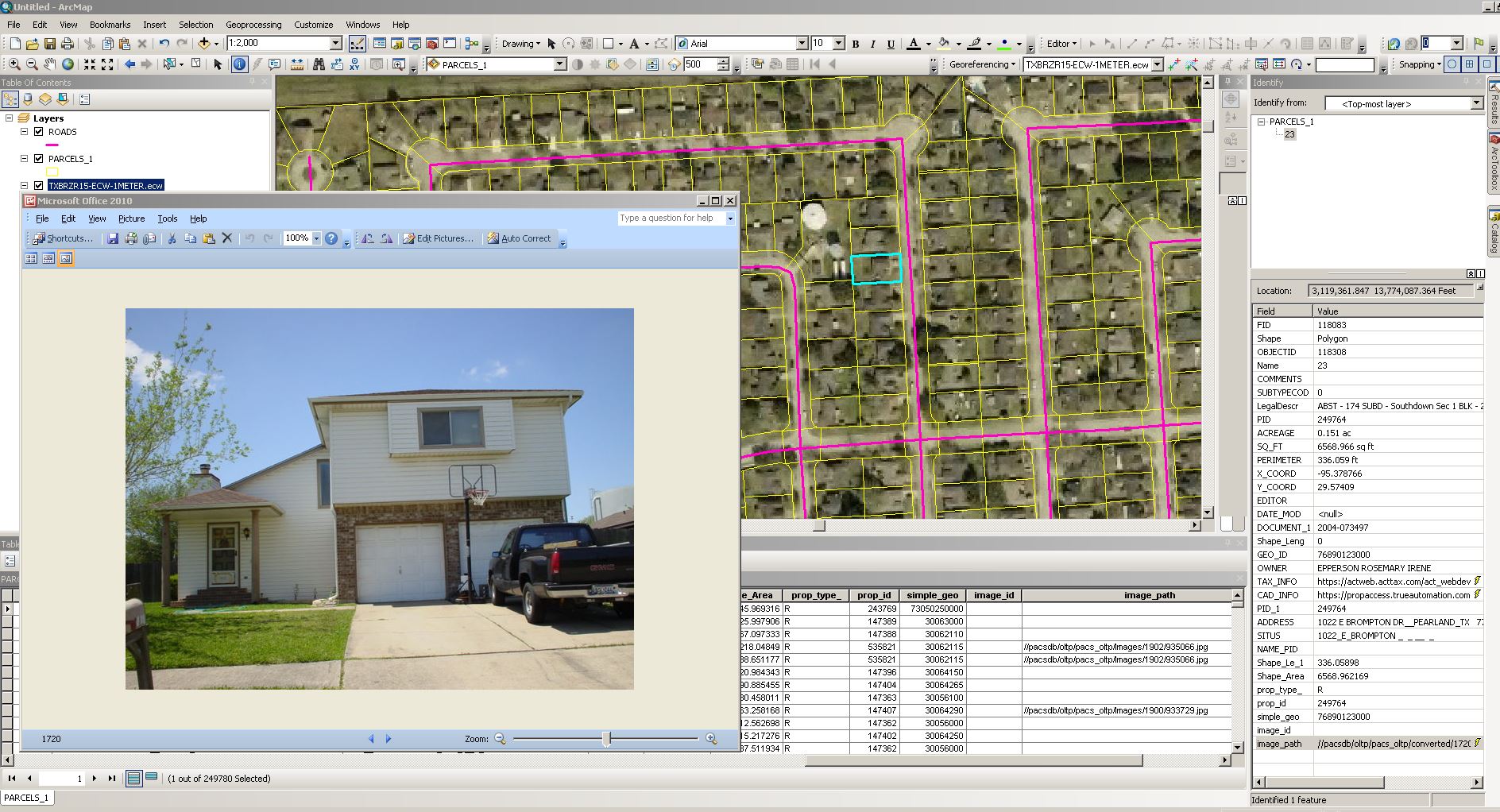Apply bold text in Drawing toolbar
The image size is (1500, 812).
point(856,44)
